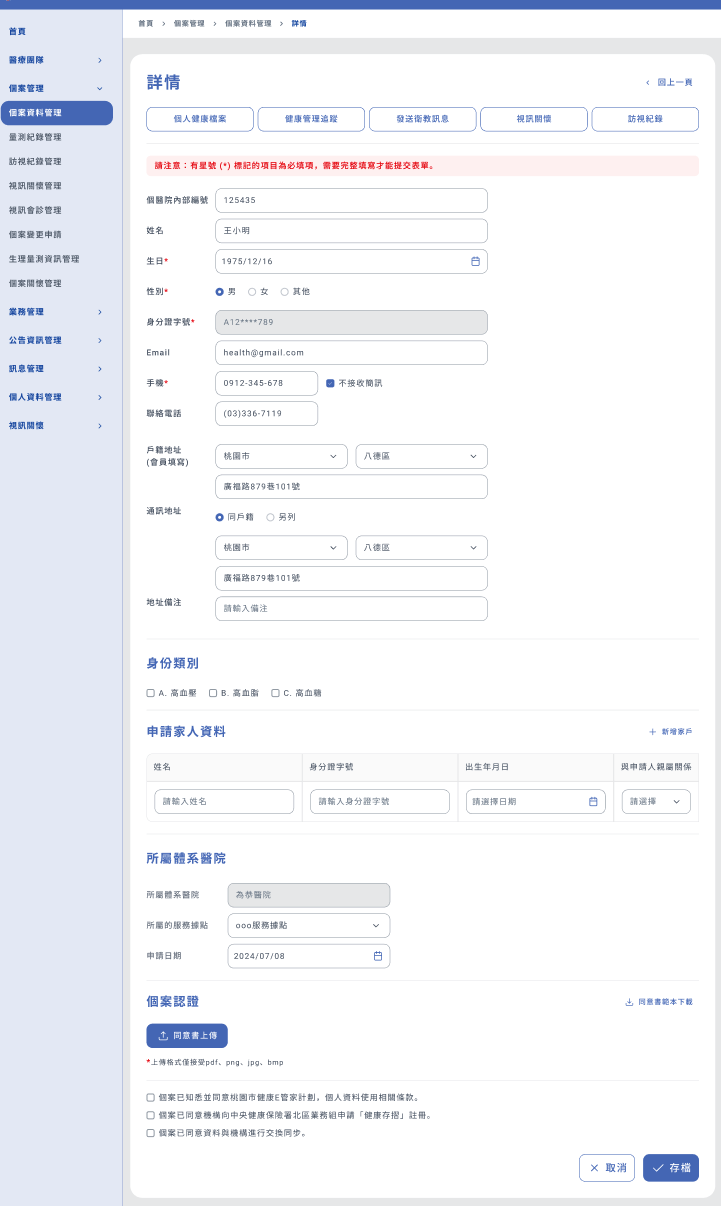Open date picker icon in family 出生年月日 field

(x=593, y=802)
